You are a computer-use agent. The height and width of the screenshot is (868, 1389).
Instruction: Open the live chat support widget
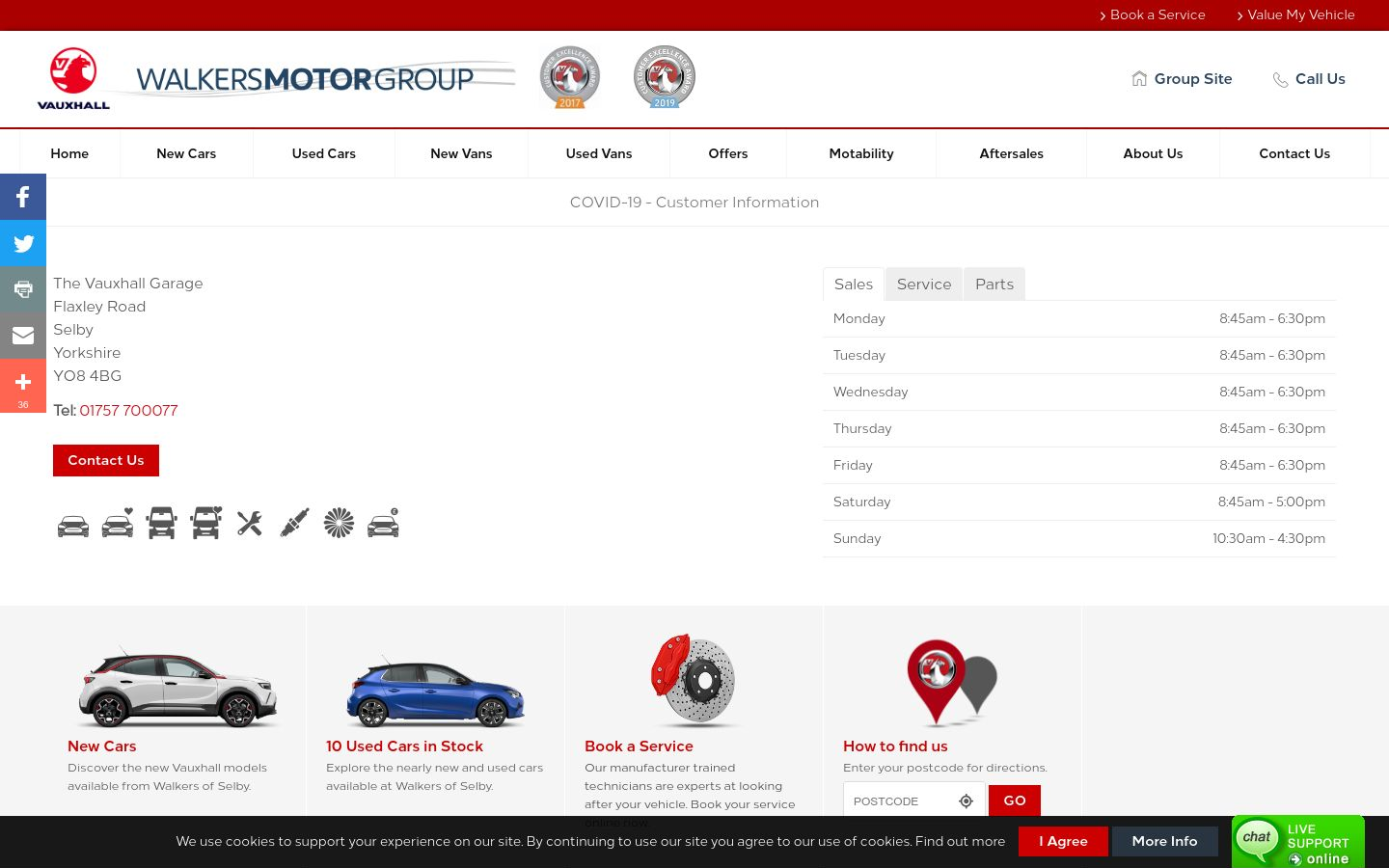(x=1298, y=842)
